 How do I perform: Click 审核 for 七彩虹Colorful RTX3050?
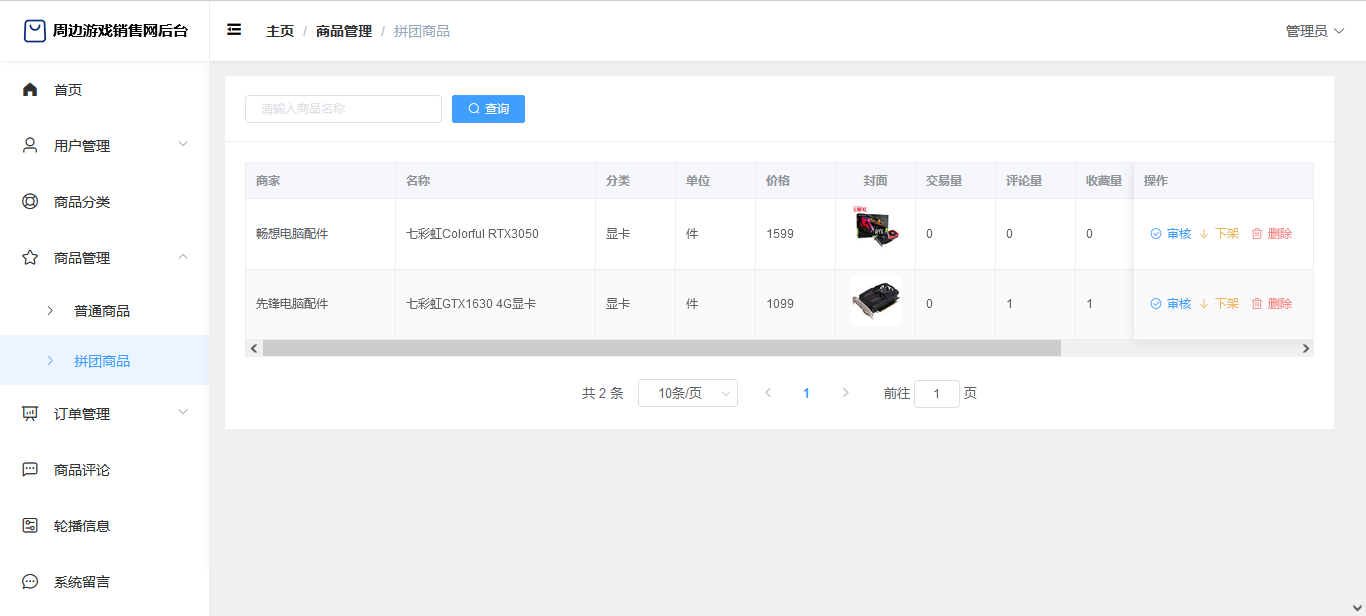(x=1170, y=234)
